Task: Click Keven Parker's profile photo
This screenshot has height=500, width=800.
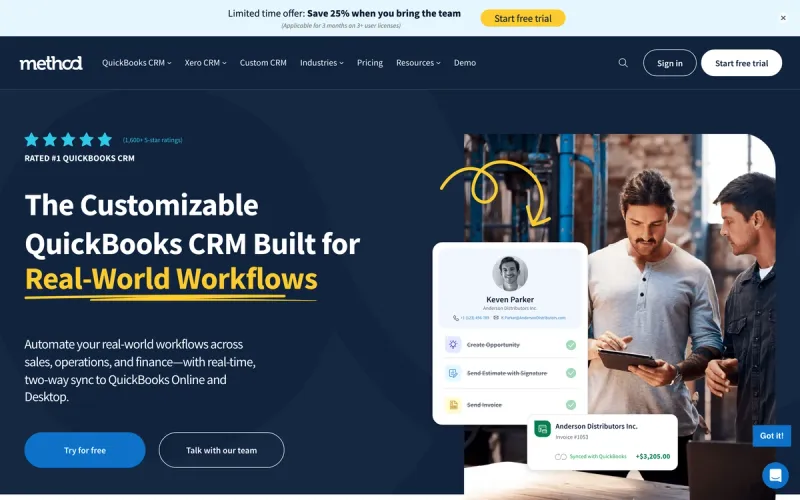Action: point(510,273)
